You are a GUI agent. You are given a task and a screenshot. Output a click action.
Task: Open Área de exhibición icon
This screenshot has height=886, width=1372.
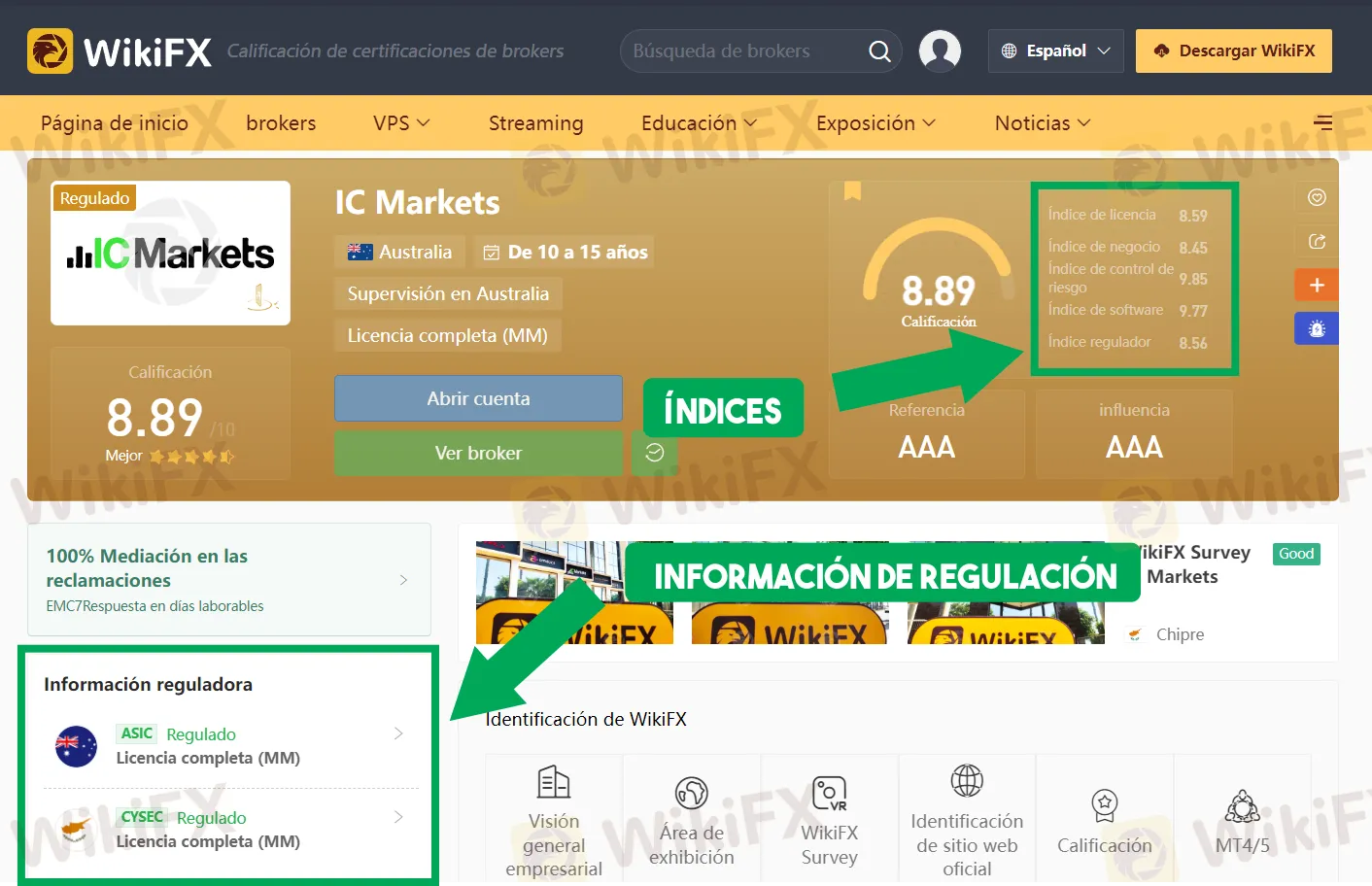[692, 793]
